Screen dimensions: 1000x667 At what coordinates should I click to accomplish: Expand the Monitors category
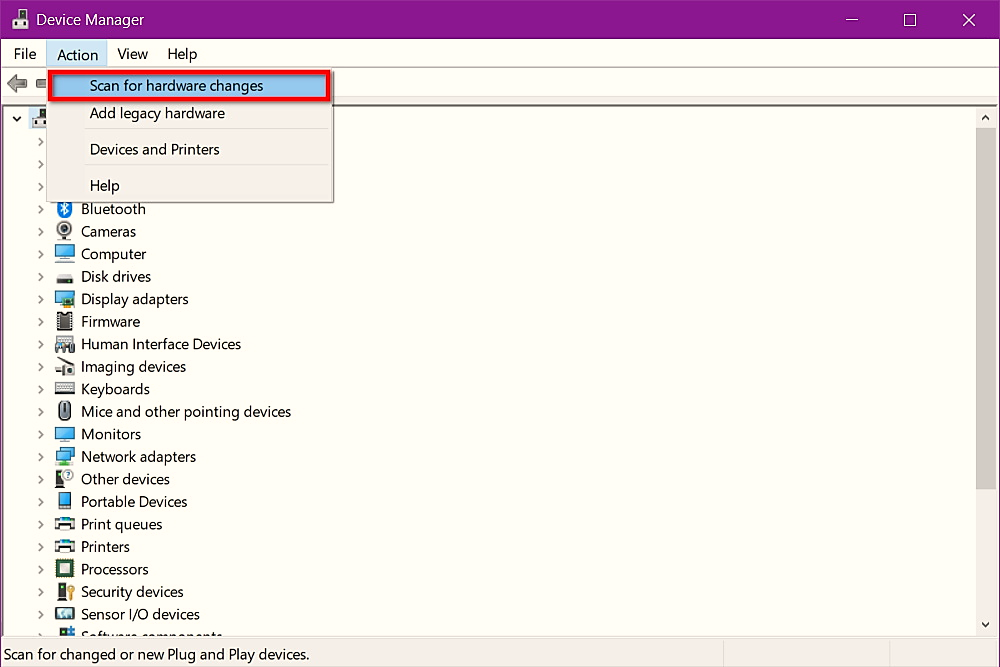[x=41, y=434]
